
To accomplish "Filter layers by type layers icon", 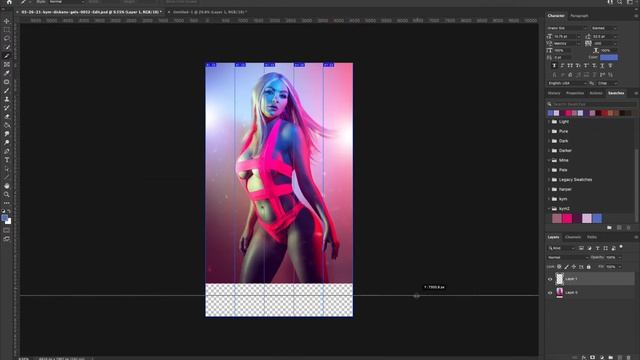I will [598, 248].
